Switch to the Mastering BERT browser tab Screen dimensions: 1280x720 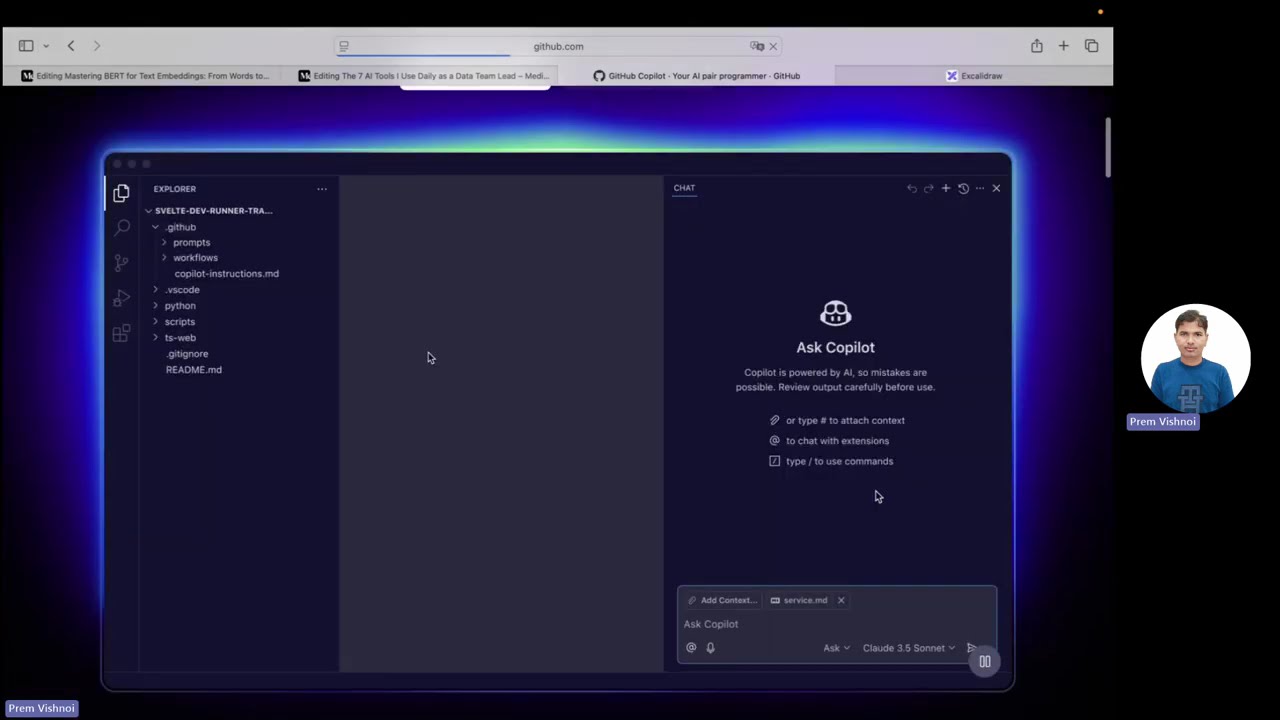(145, 76)
